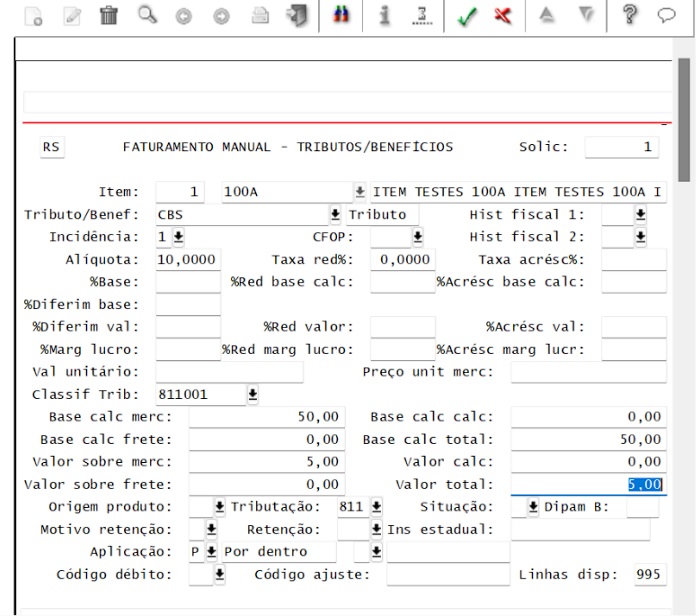Open the CFOP lookup dropdown
The width and height of the screenshot is (699, 616).
click(x=417, y=237)
